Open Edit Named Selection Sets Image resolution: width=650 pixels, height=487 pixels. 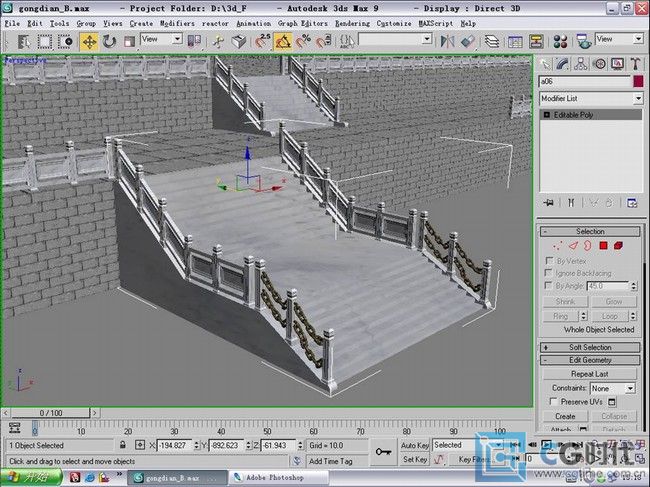347,41
